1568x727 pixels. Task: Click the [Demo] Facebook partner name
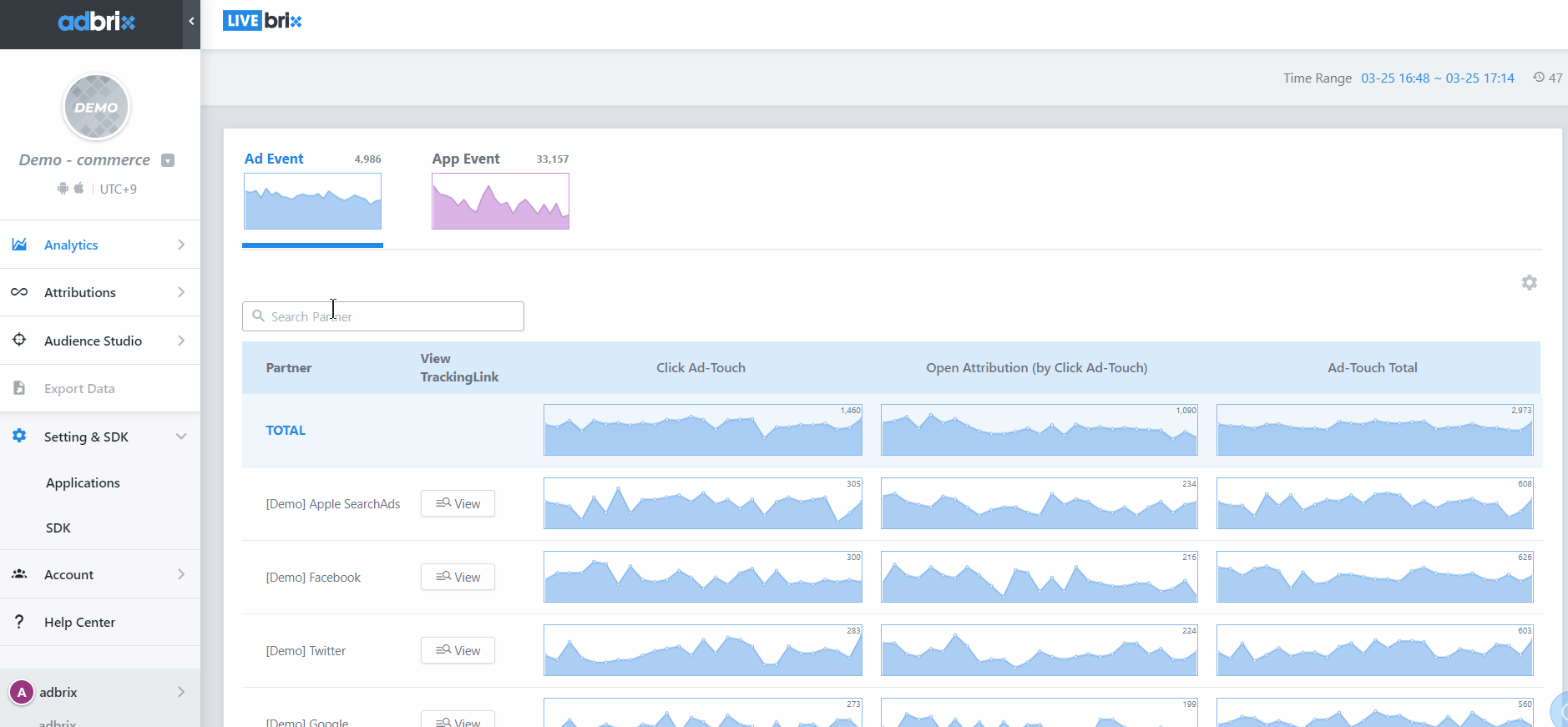click(x=313, y=577)
